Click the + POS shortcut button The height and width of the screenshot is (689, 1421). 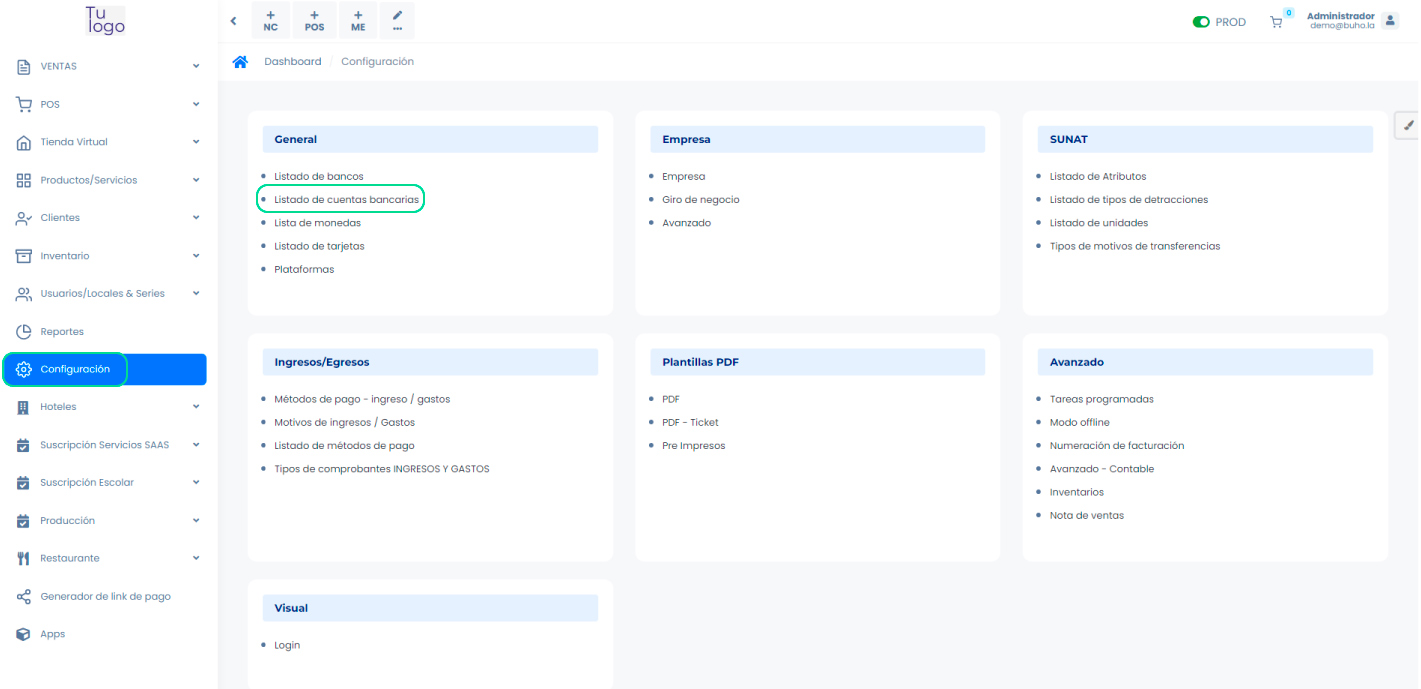pos(314,21)
